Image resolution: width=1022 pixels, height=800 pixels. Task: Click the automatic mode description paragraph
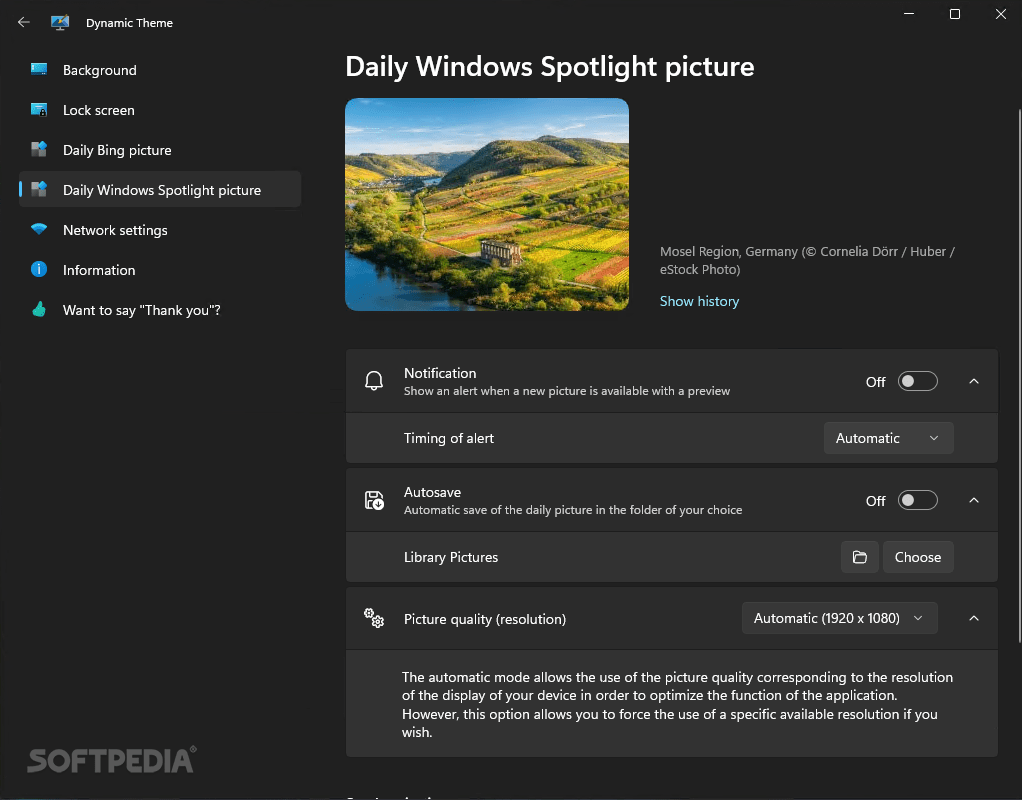point(677,705)
